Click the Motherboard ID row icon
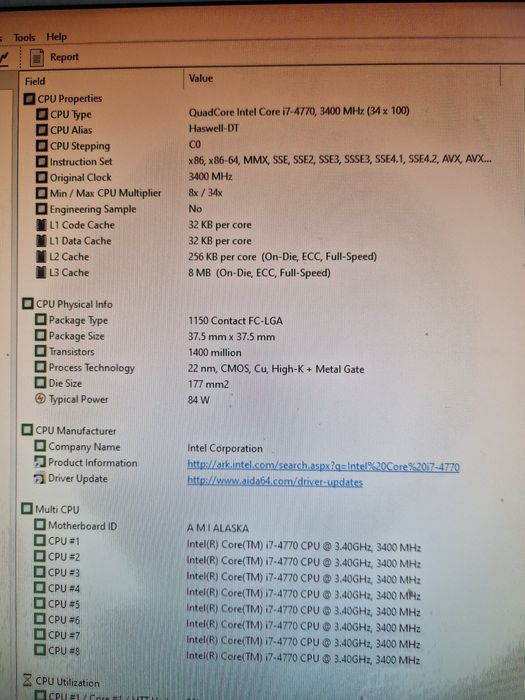 click(x=40, y=525)
